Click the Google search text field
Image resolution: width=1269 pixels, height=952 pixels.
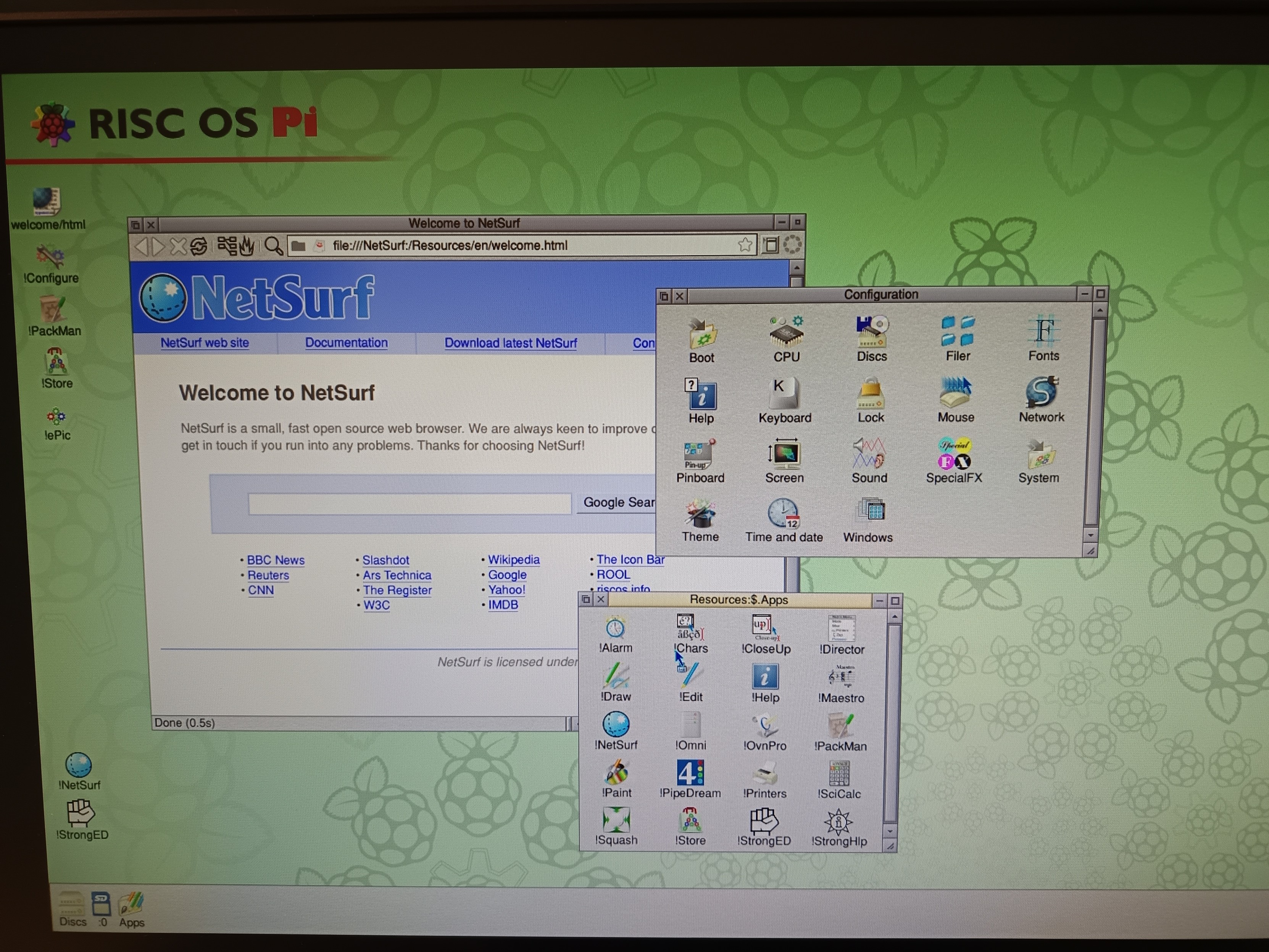coord(409,503)
